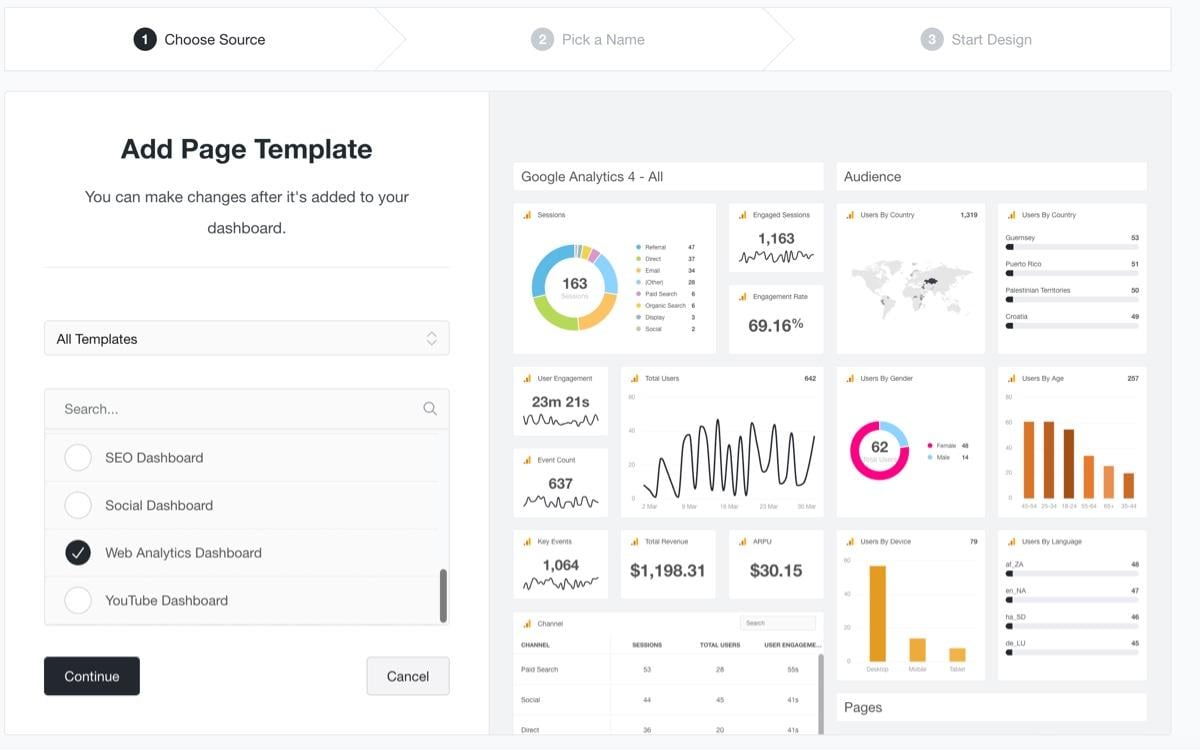The height and width of the screenshot is (750, 1200).
Task: Click the Palestinian Territories country row
Action: tap(1072, 294)
